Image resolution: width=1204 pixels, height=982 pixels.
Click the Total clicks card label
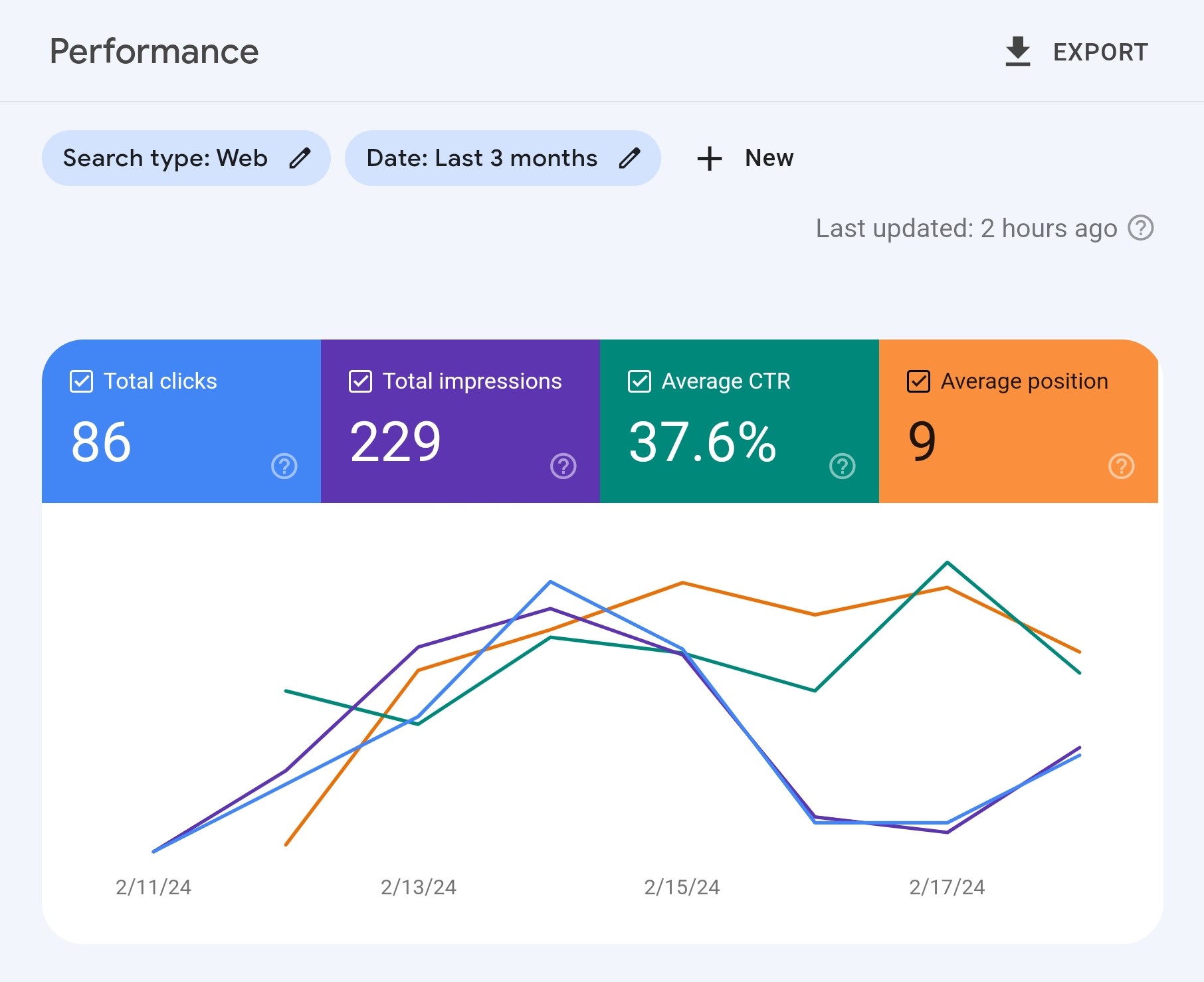coord(160,381)
